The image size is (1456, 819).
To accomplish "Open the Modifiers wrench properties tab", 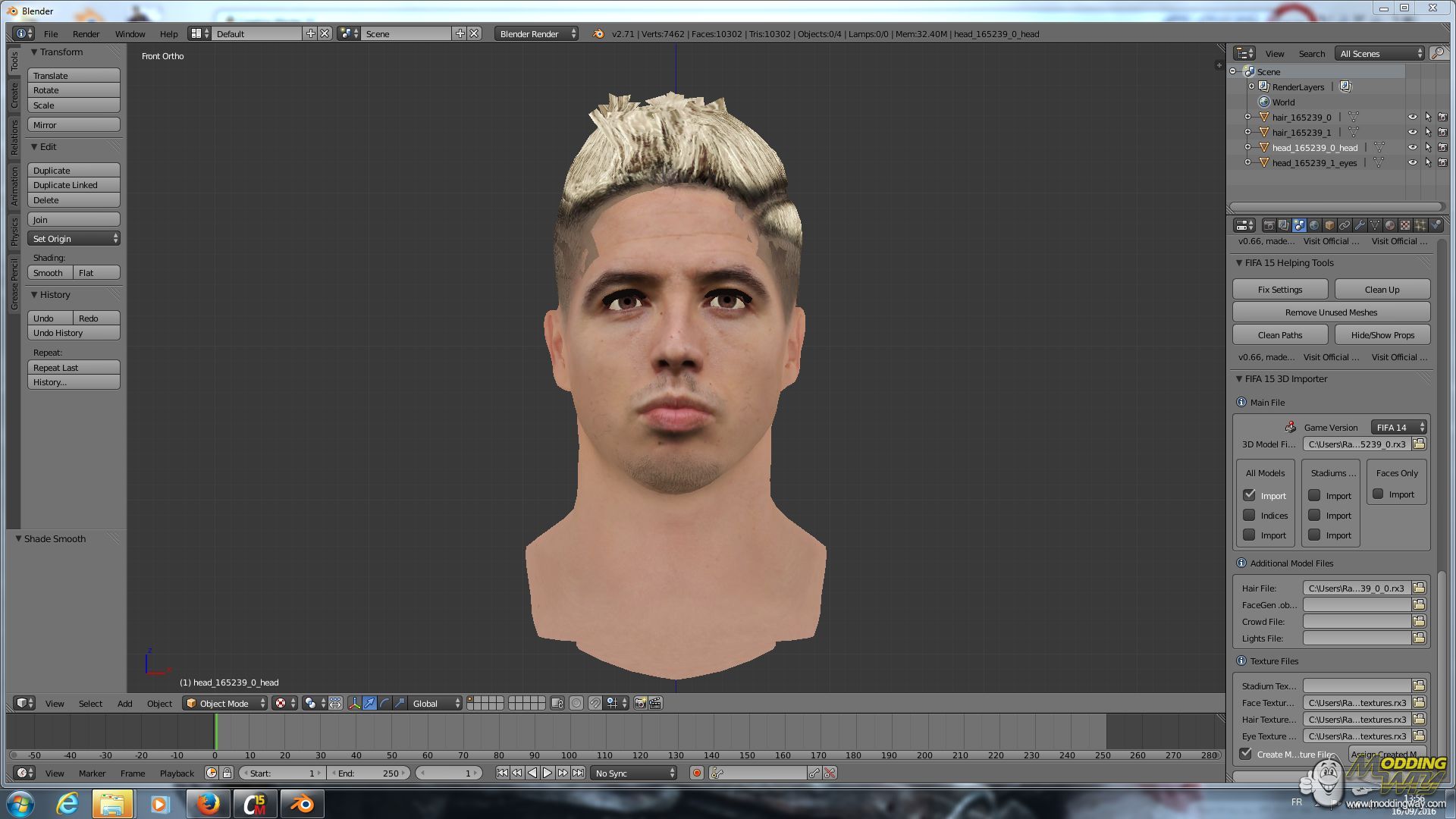I will coord(1360,225).
